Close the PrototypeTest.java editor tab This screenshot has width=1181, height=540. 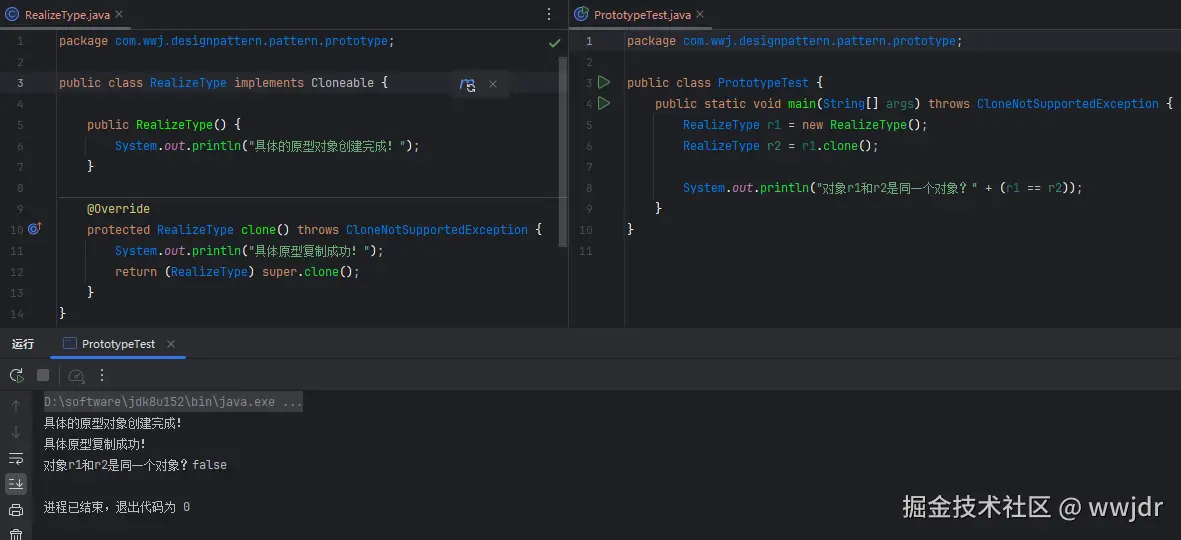tap(700, 14)
